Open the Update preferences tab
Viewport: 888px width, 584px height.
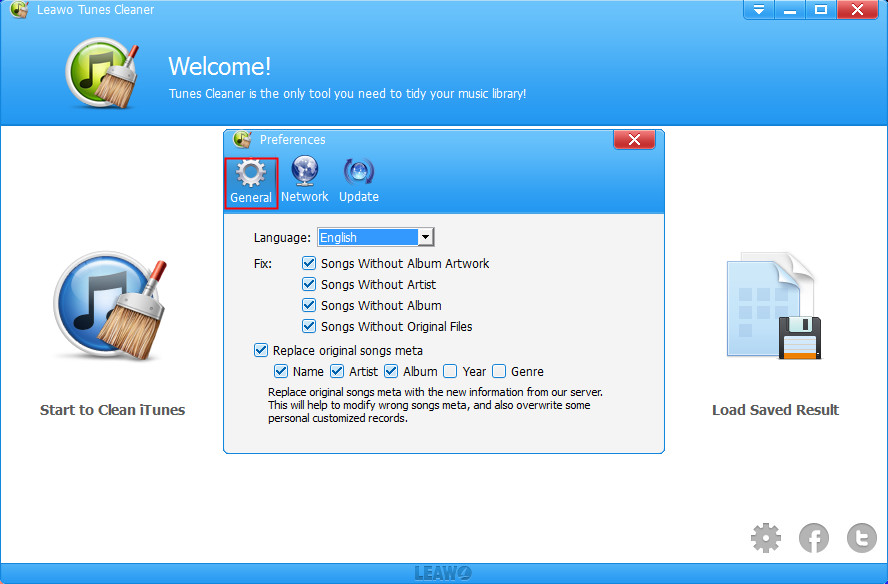pyautogui.click(x=358, y=181)
